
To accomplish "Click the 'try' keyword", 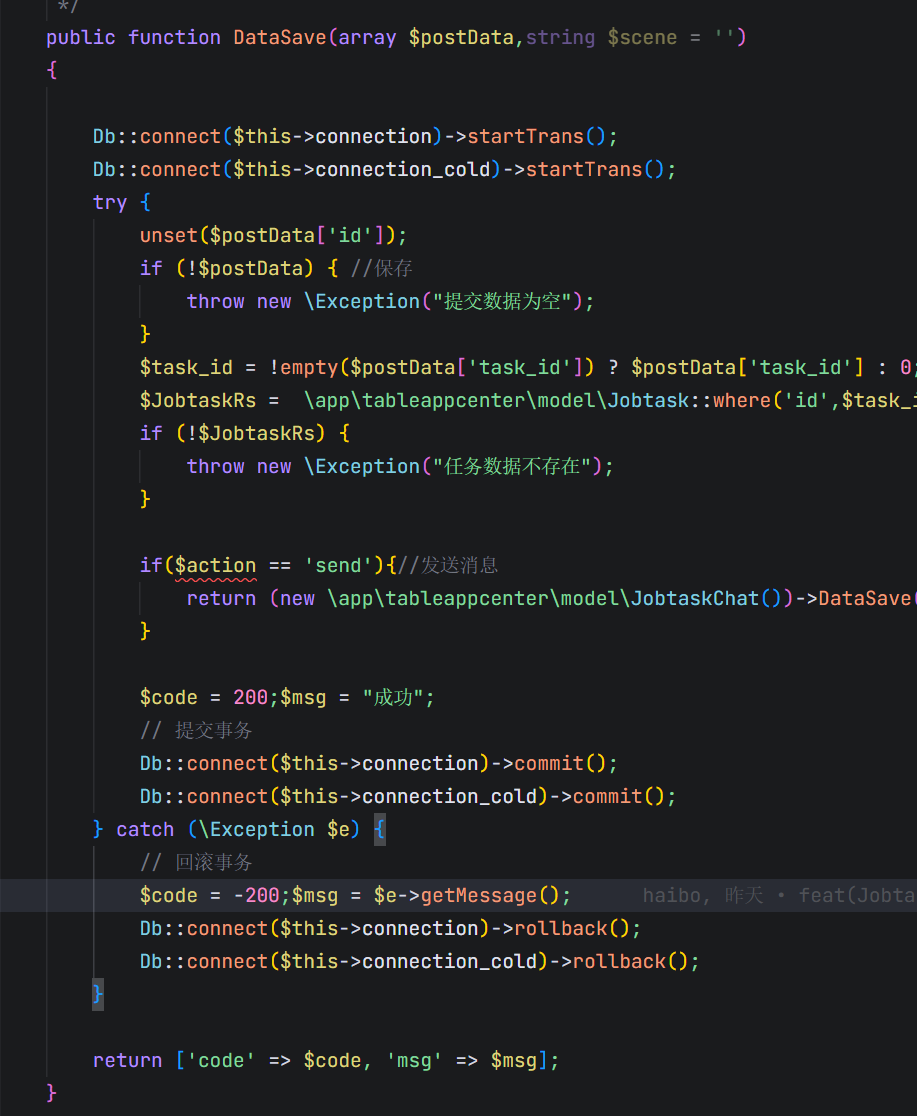I will point(110,202).
